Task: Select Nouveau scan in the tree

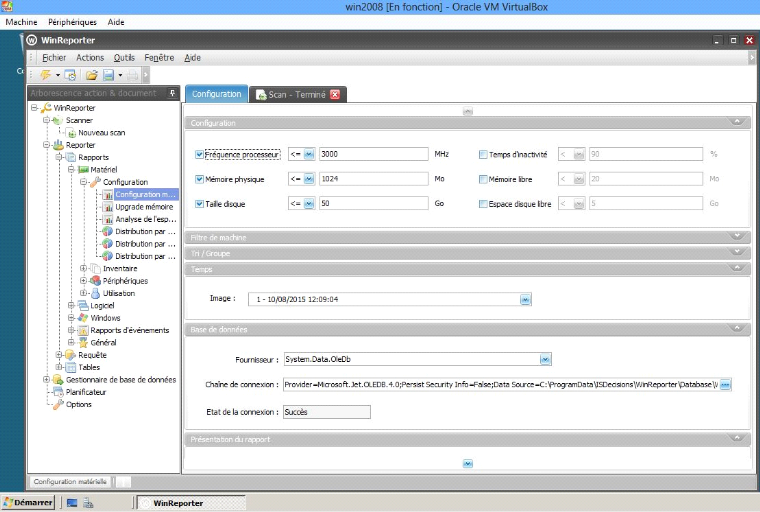Action: [x=101, y=132]
